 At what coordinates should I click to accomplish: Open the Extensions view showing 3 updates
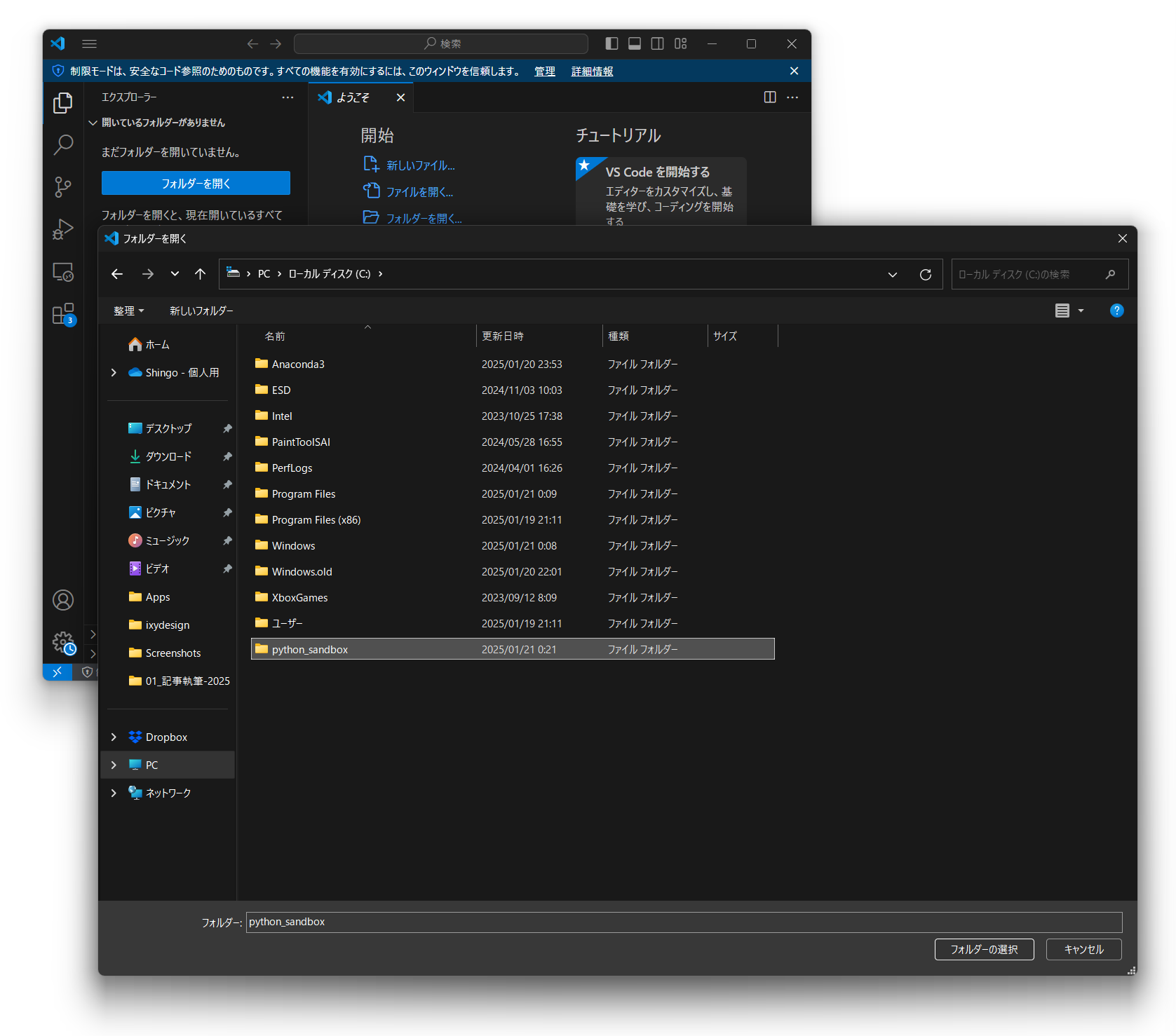coord(63,313)
